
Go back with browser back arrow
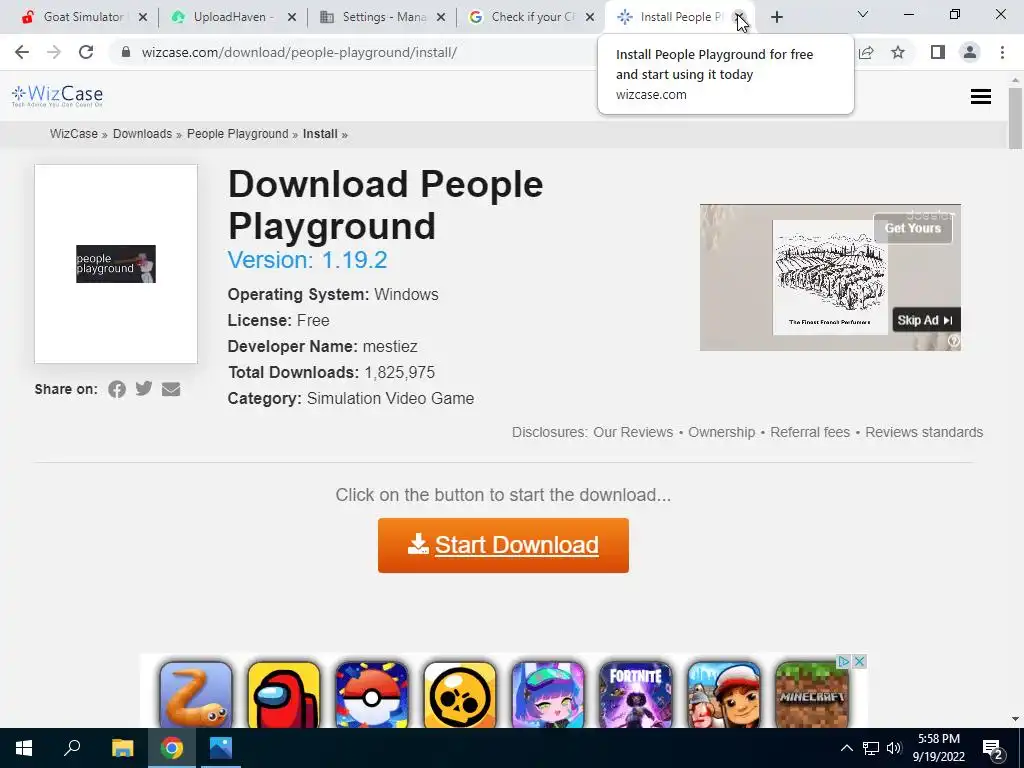coord(22,52)
